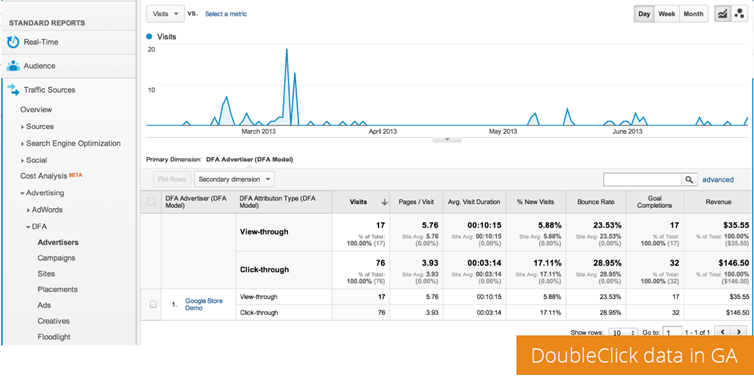Click the search magnifier icon
Image resolution: width=754 pixels, height=378 pixels.
(689, 179)
